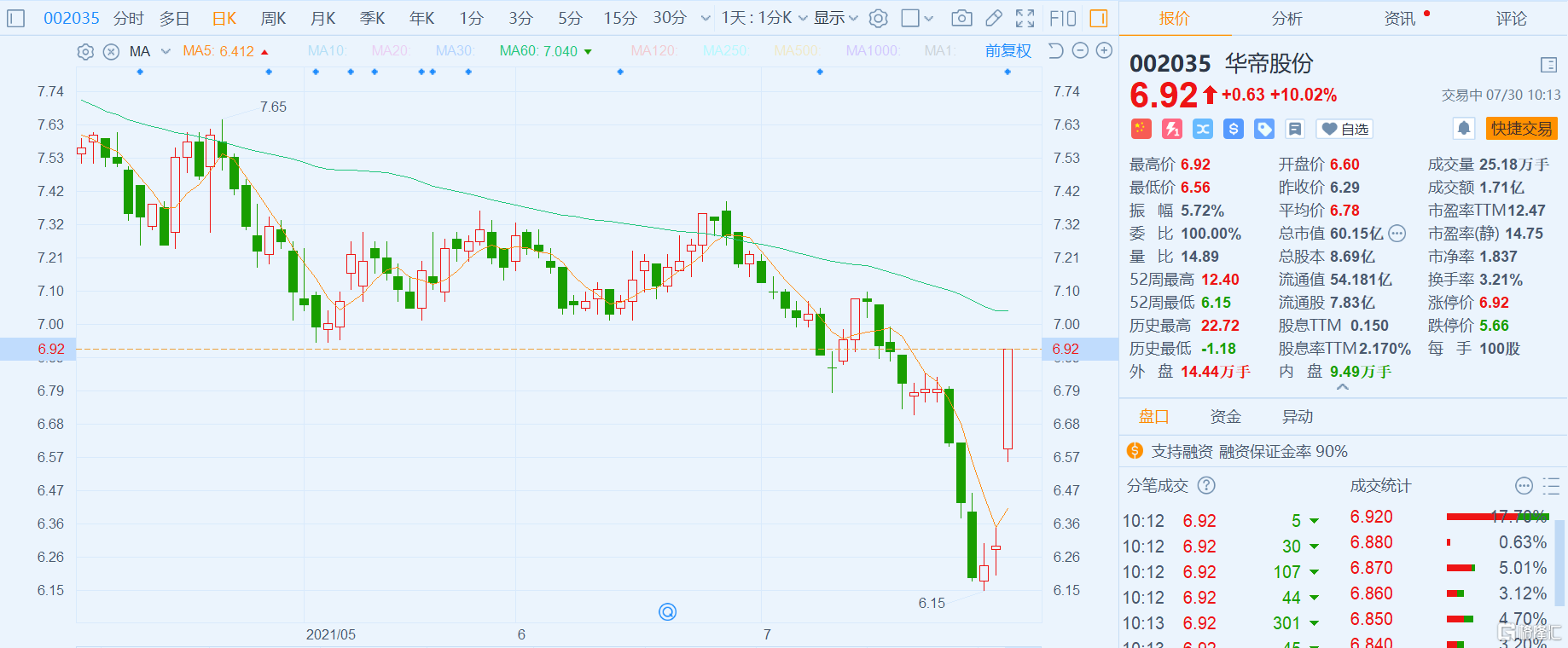Click the 快捷交易 button
This screenshot has height=648, width=1568.
point(1521,129)
